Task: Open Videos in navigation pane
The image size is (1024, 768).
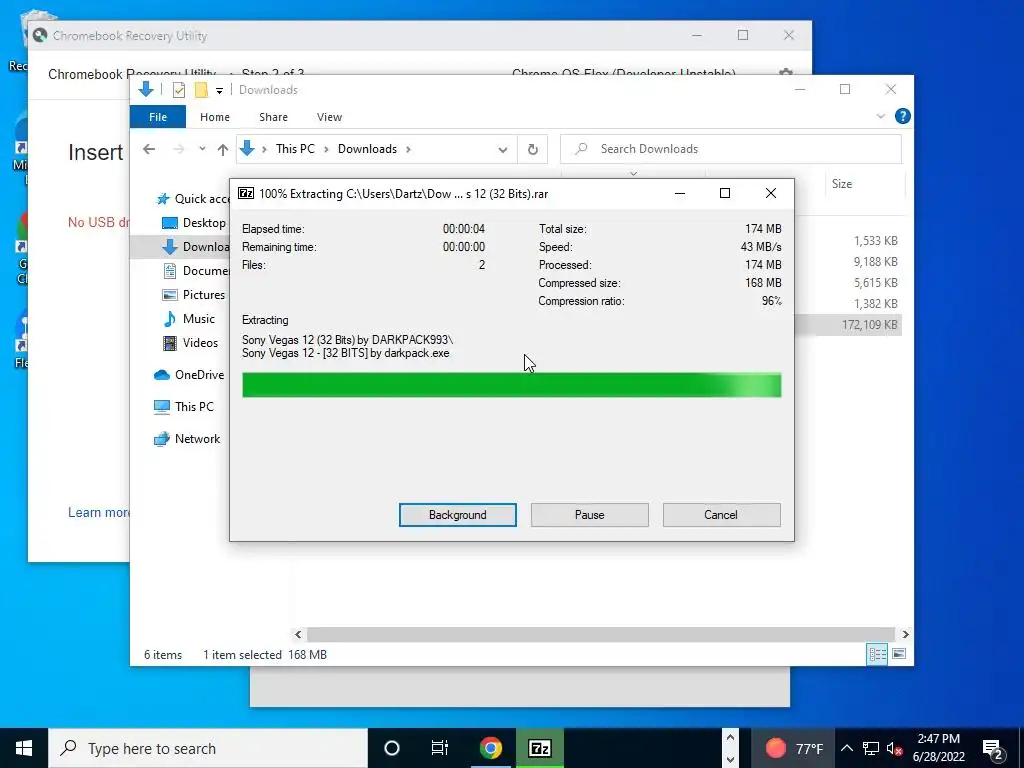Action: (x=190, y=343)
